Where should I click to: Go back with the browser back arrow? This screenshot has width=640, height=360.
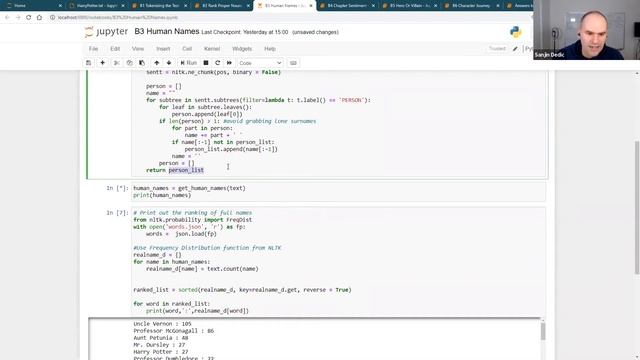click(7, 18)
